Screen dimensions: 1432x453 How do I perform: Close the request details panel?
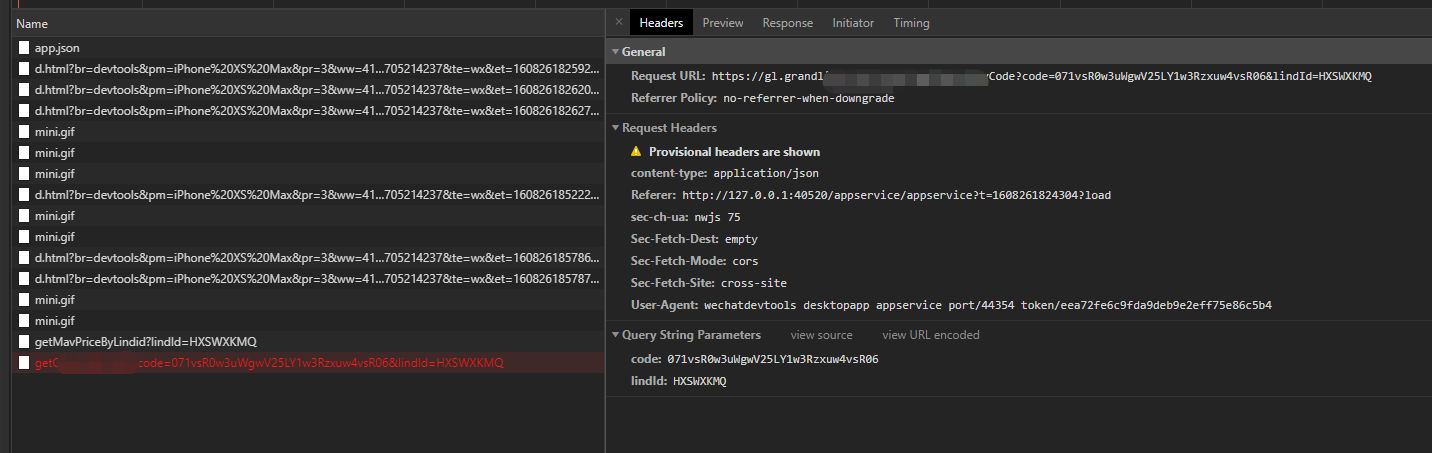(x=618, y=22)
